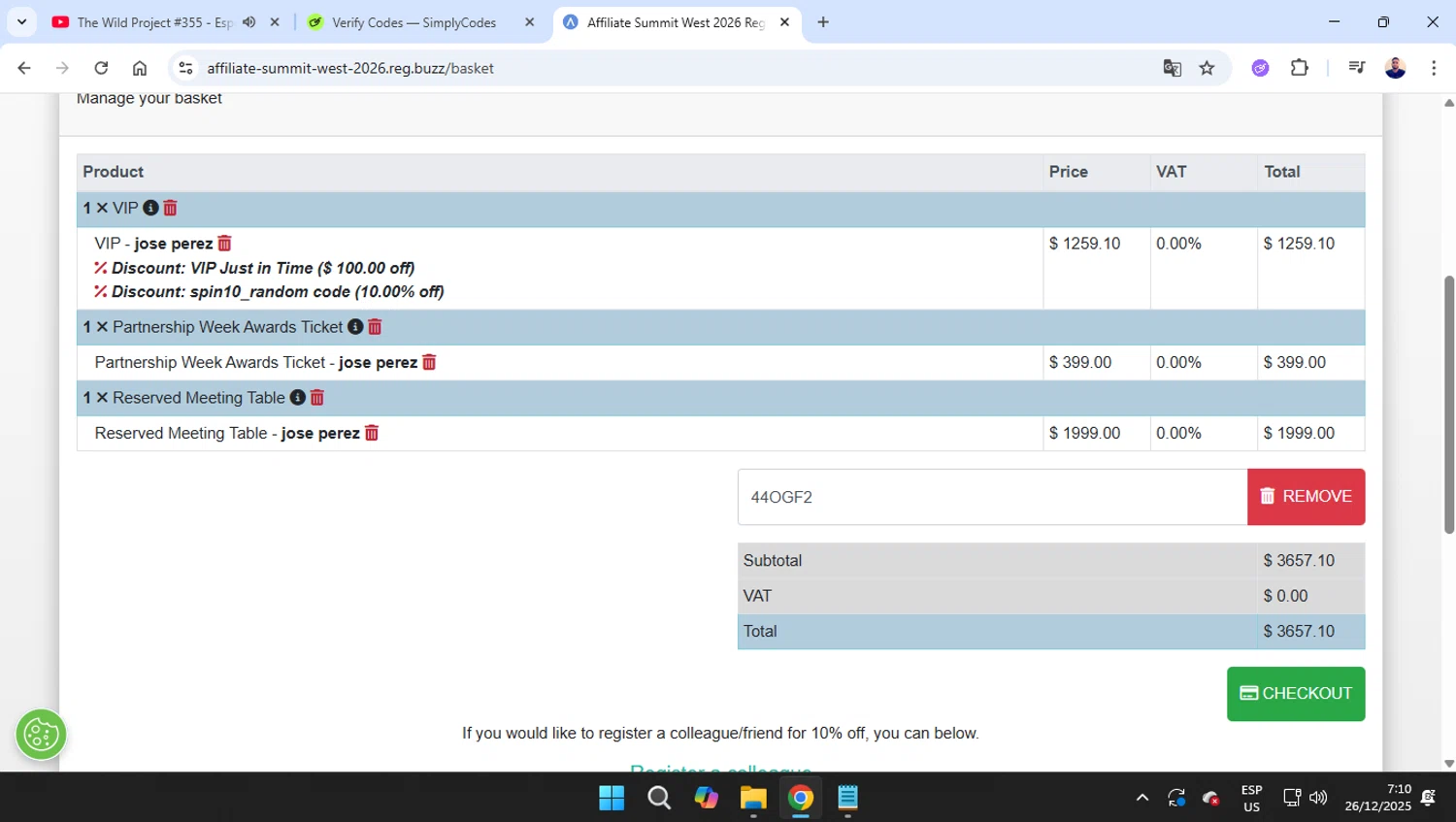
Task: Open the cookie preferences icon
Action: tap(41, 735)
